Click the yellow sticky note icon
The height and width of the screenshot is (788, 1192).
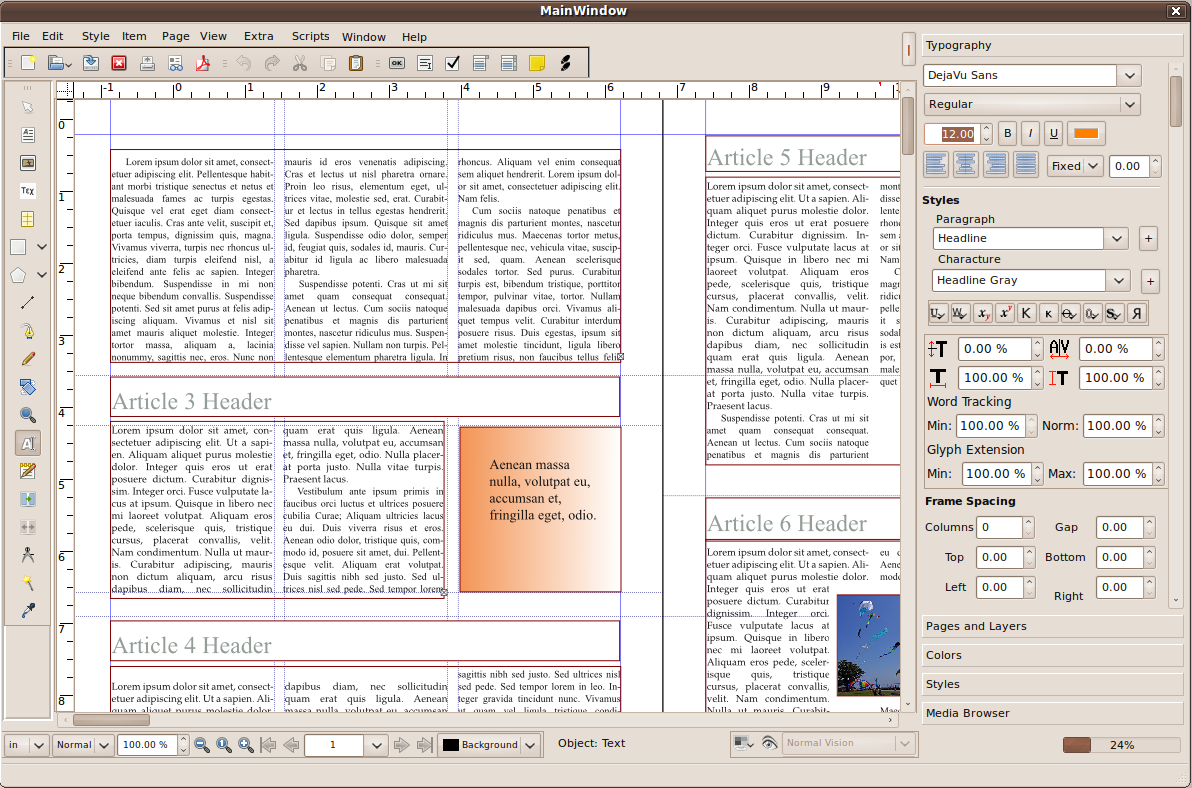537,63
